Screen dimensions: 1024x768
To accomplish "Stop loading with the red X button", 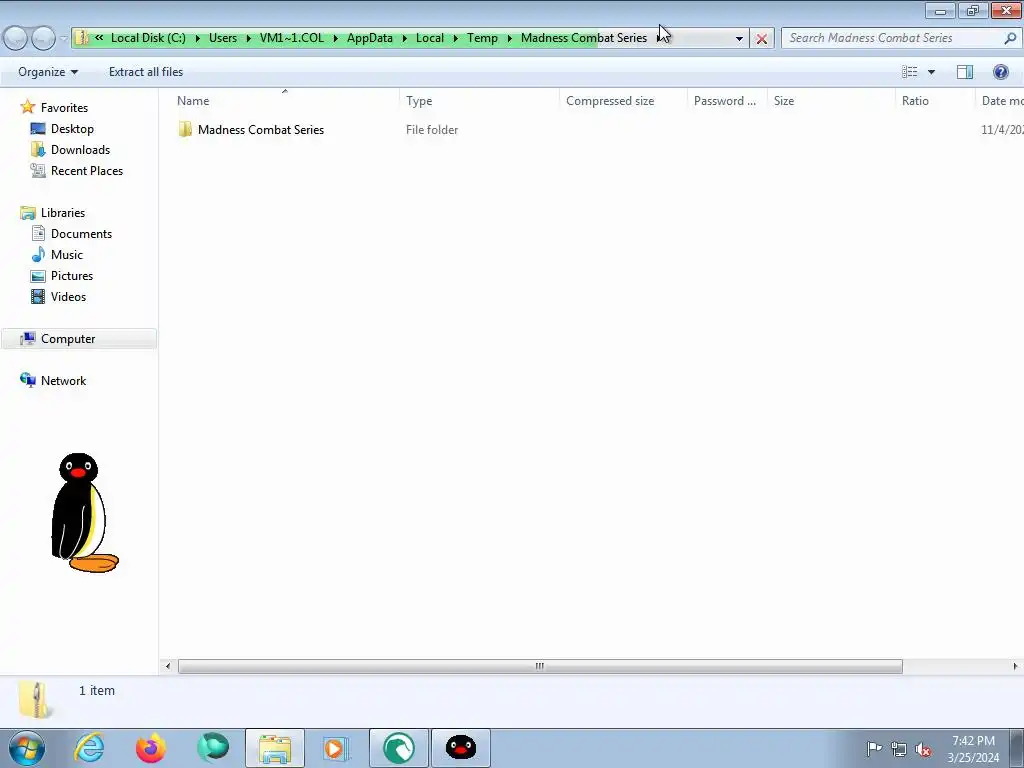I will pos(761,39).
